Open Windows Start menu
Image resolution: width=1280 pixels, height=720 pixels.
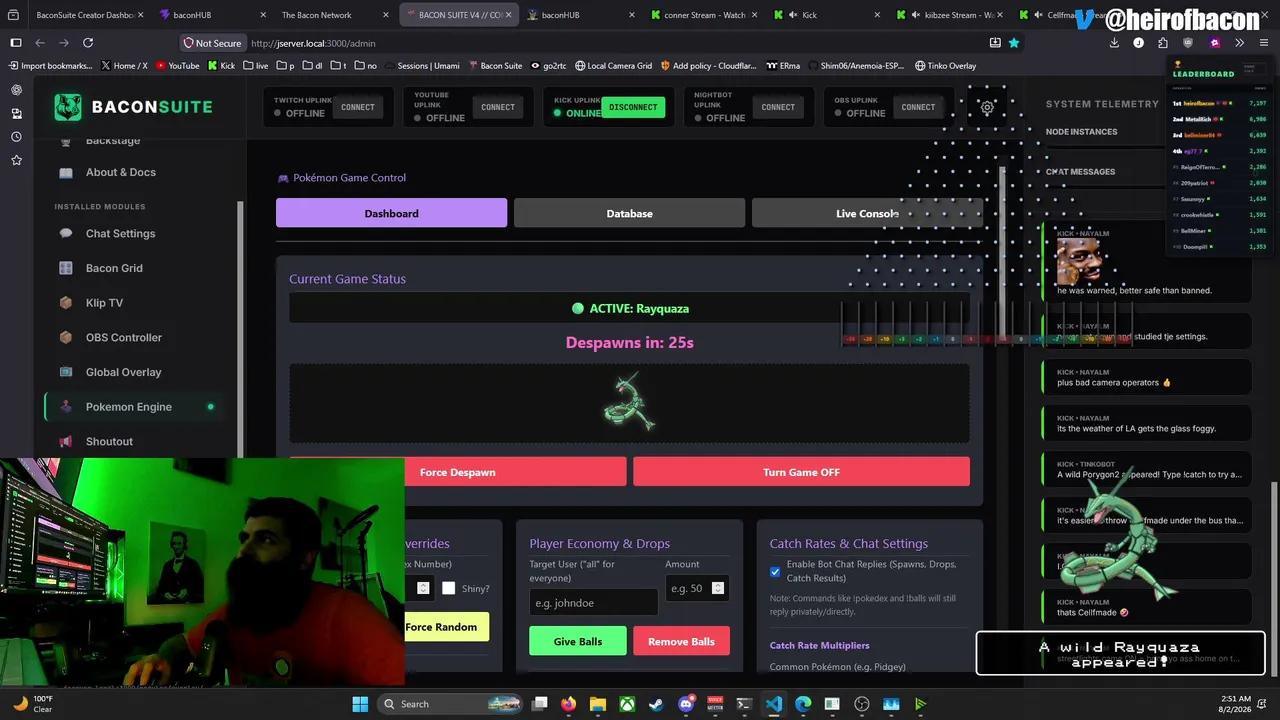point(360,704)
